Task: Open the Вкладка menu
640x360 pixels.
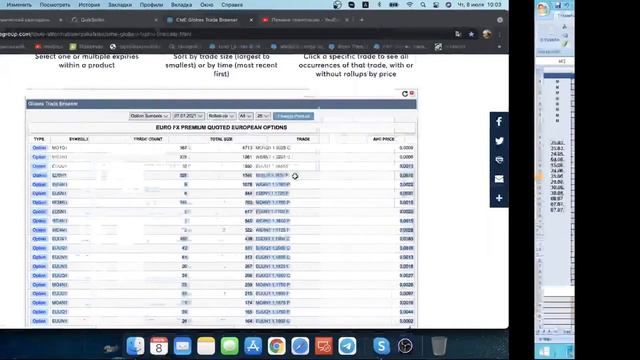Action: [x=181, y=4]
